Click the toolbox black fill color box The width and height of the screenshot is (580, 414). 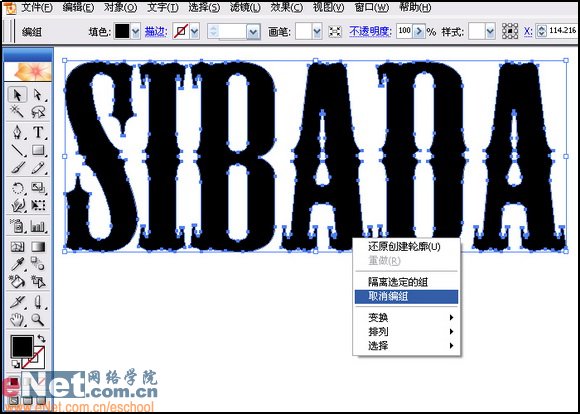pyautogui.click(x=22, y=346)
